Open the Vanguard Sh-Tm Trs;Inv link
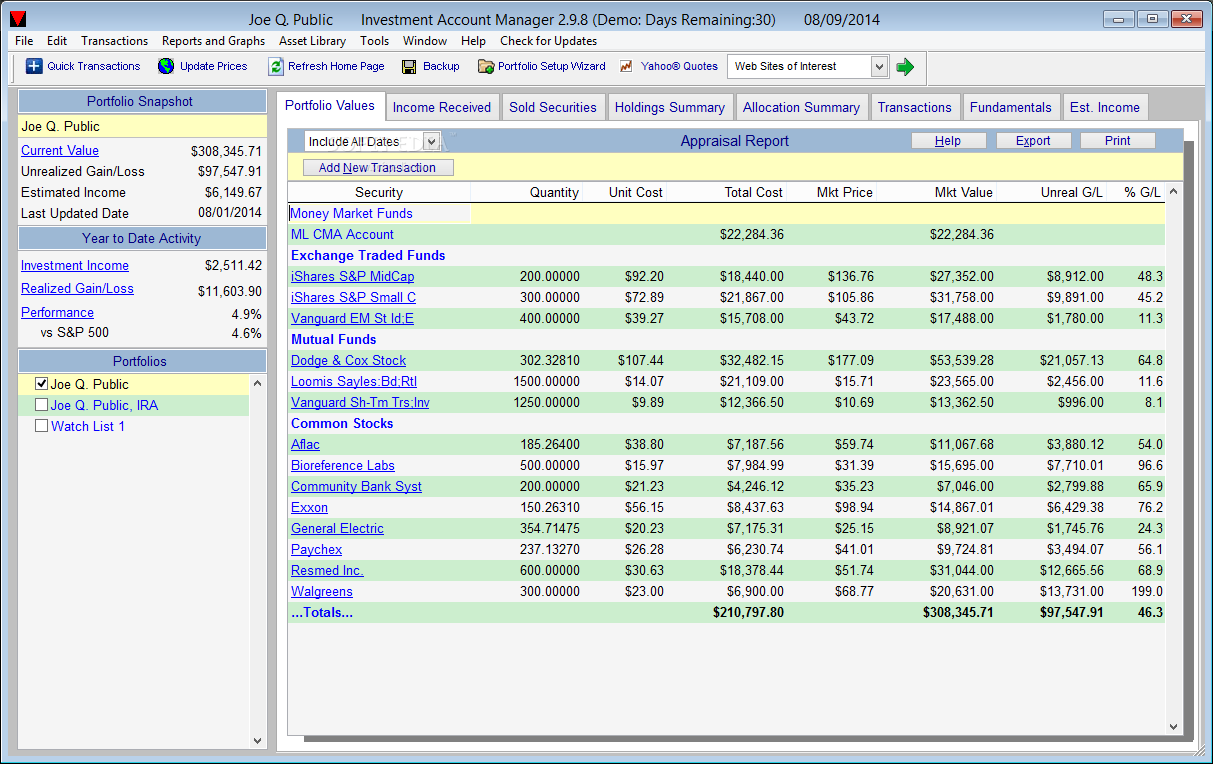 click(360, 403)
